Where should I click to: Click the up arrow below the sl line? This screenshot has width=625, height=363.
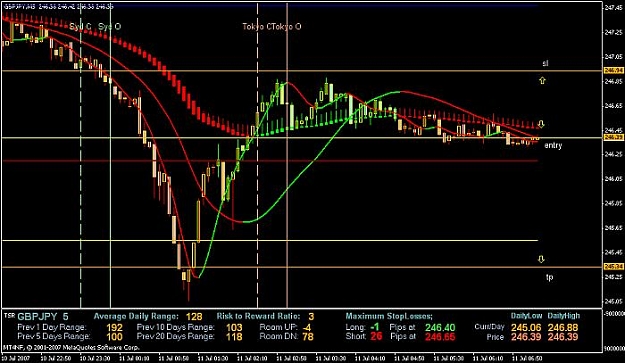(x=542, y=80)
